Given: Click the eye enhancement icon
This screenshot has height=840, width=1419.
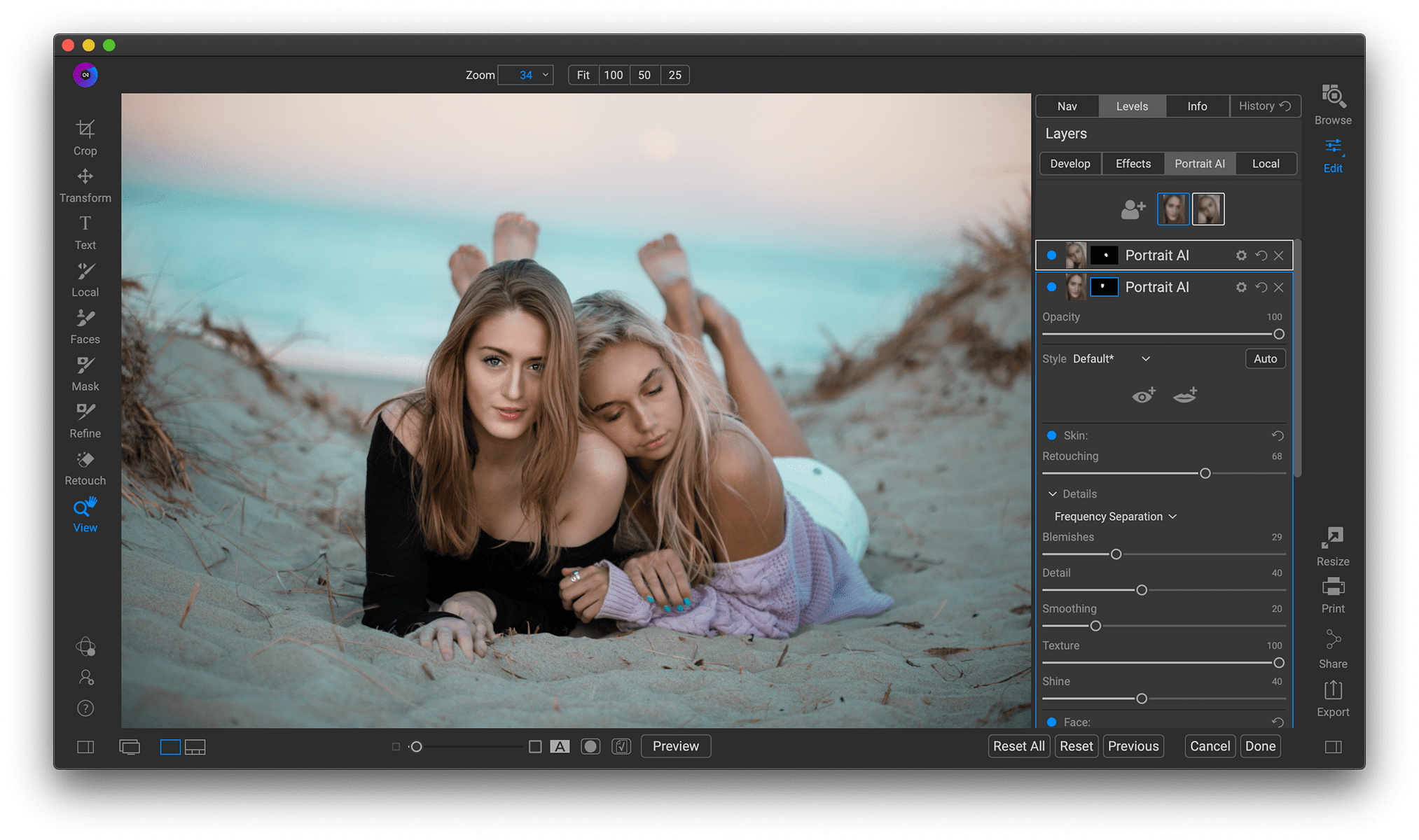Looking at the screenshot, I should tap(1143, 395).
